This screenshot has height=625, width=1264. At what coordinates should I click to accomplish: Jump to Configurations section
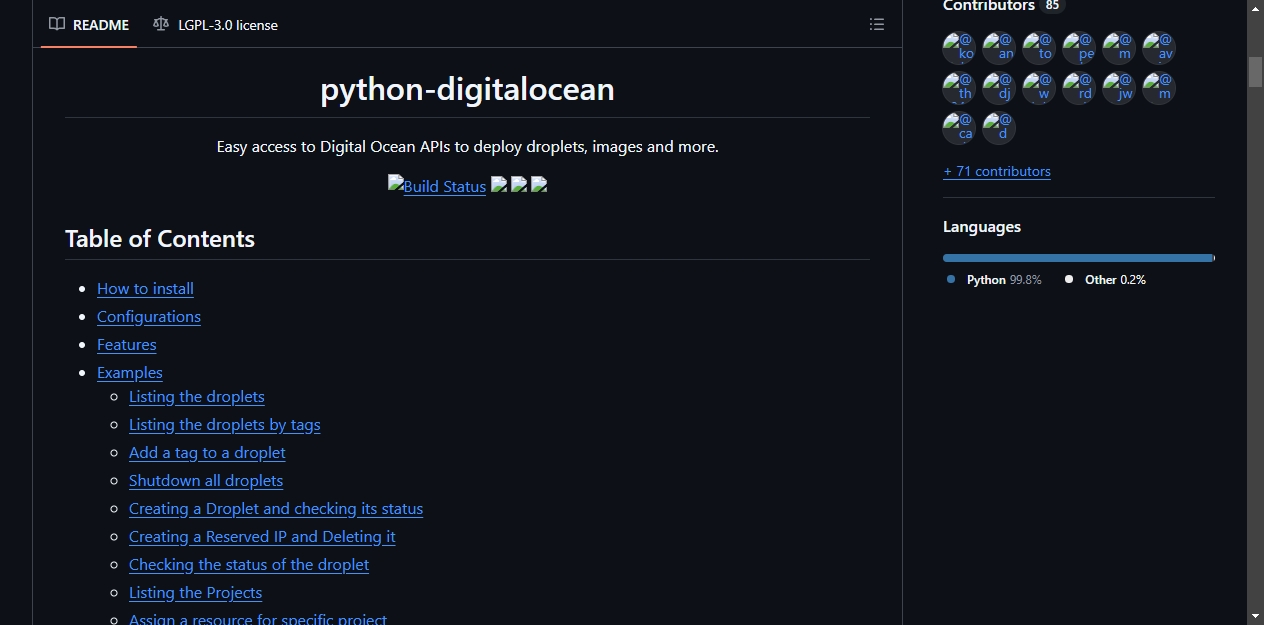click(149, 316)
